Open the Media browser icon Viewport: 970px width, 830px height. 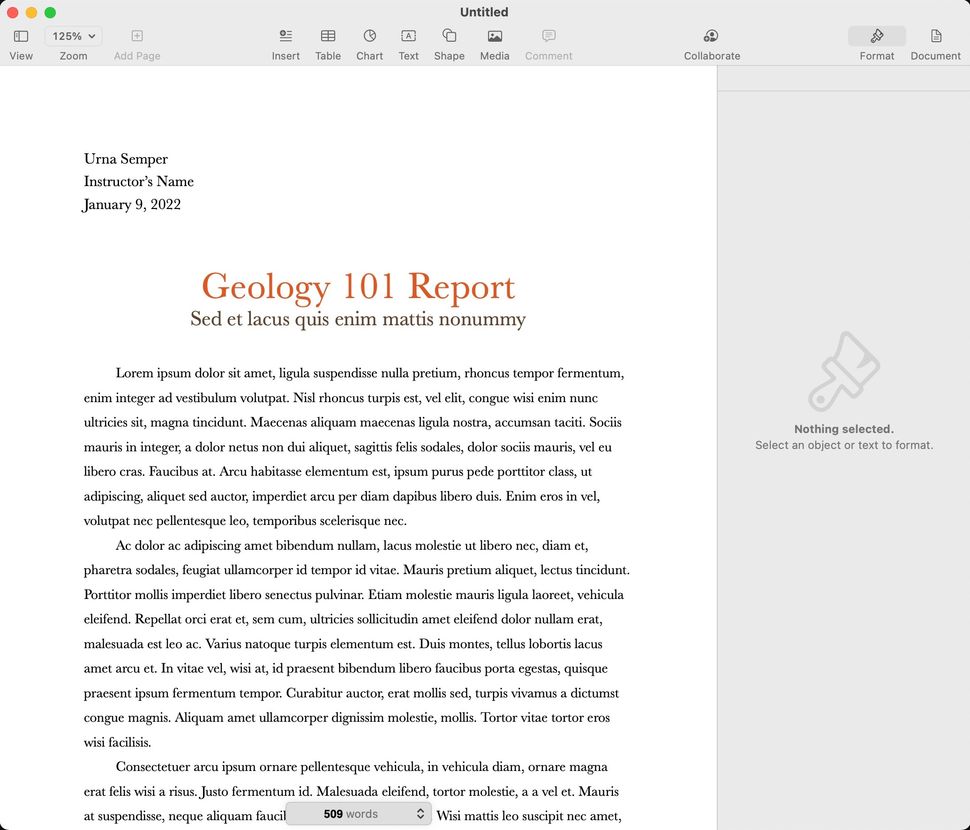pyautogui.click(x=494, y=40)
